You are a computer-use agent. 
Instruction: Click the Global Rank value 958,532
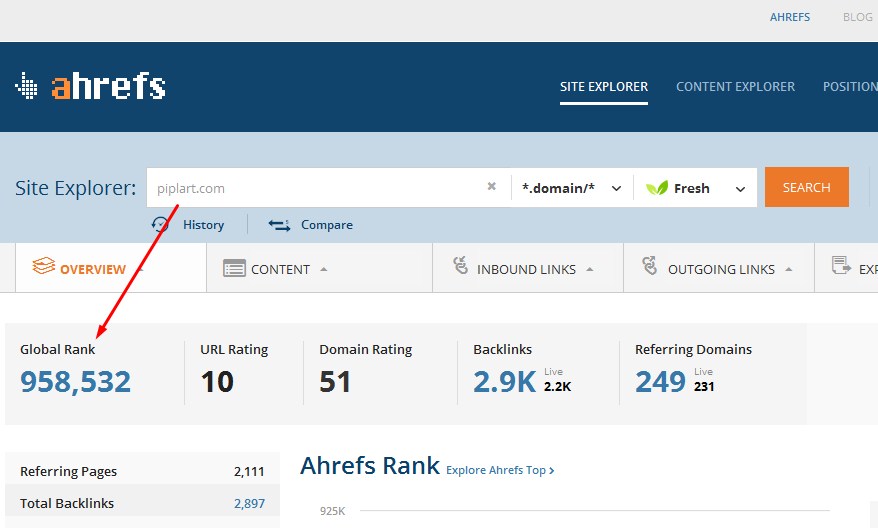tap(76, 382)
